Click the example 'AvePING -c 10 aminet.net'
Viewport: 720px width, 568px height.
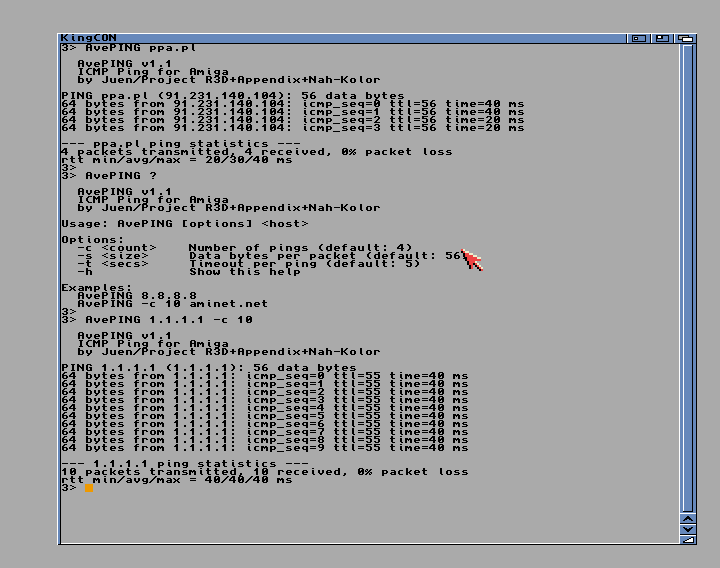(173, 304)
